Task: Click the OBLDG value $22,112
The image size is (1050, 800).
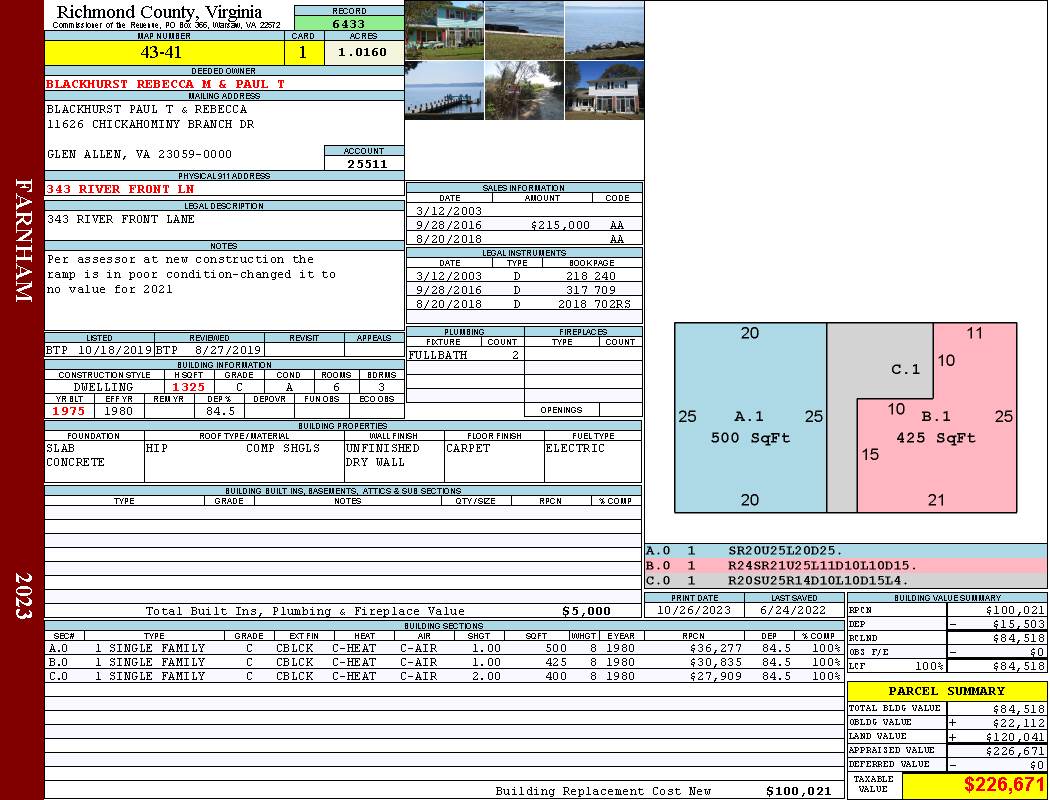Action: point(1018,723)
